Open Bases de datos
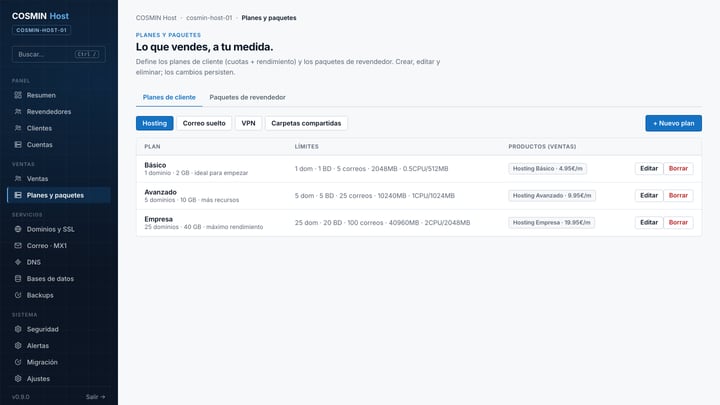The width and height of the screenshot is (720, 405). pyautogui.click(x=59, y=279)
